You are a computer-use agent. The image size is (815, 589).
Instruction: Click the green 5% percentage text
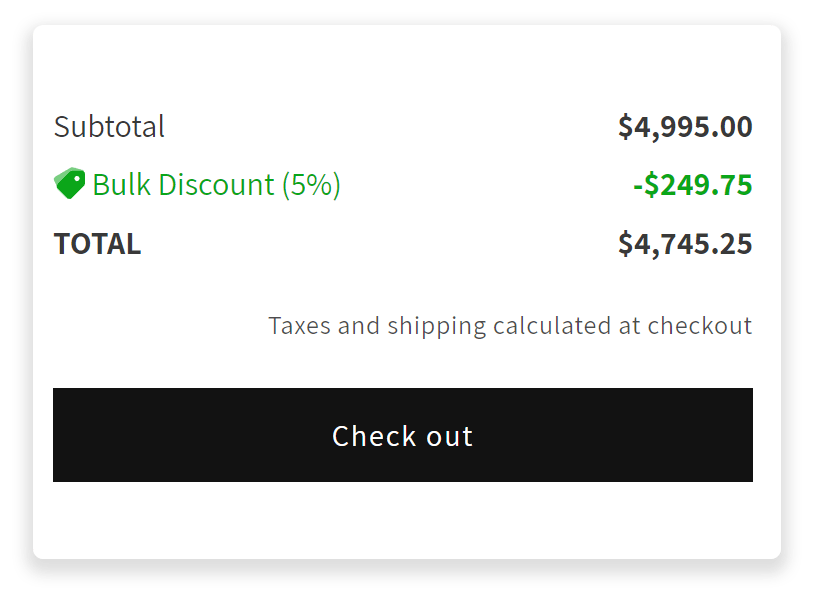click(310, 185)
